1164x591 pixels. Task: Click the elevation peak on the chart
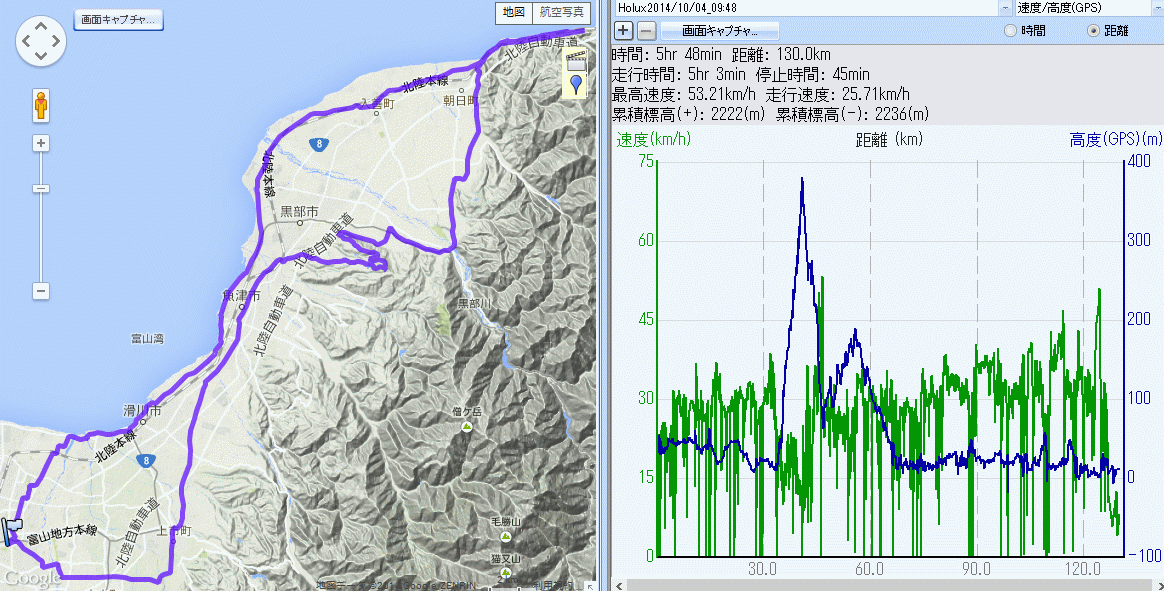tap(802, 179)
